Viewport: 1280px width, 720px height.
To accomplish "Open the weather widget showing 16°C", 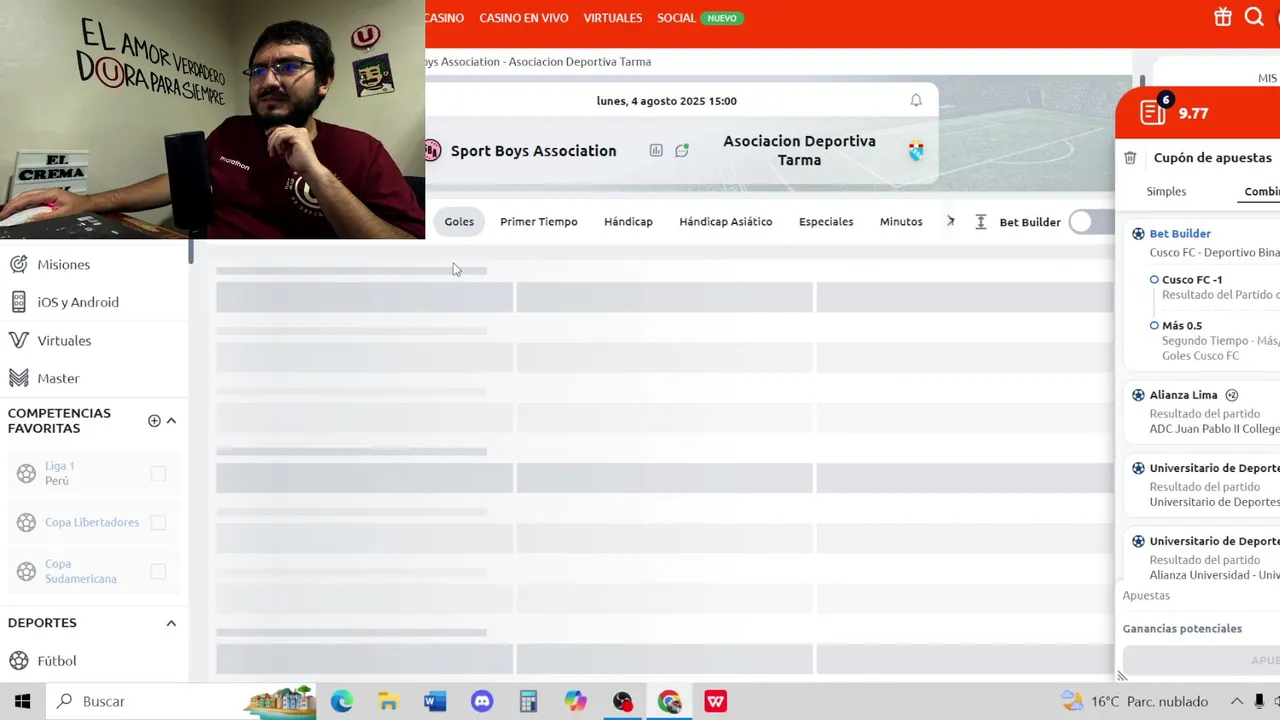I will click(x=1134, y=701).
